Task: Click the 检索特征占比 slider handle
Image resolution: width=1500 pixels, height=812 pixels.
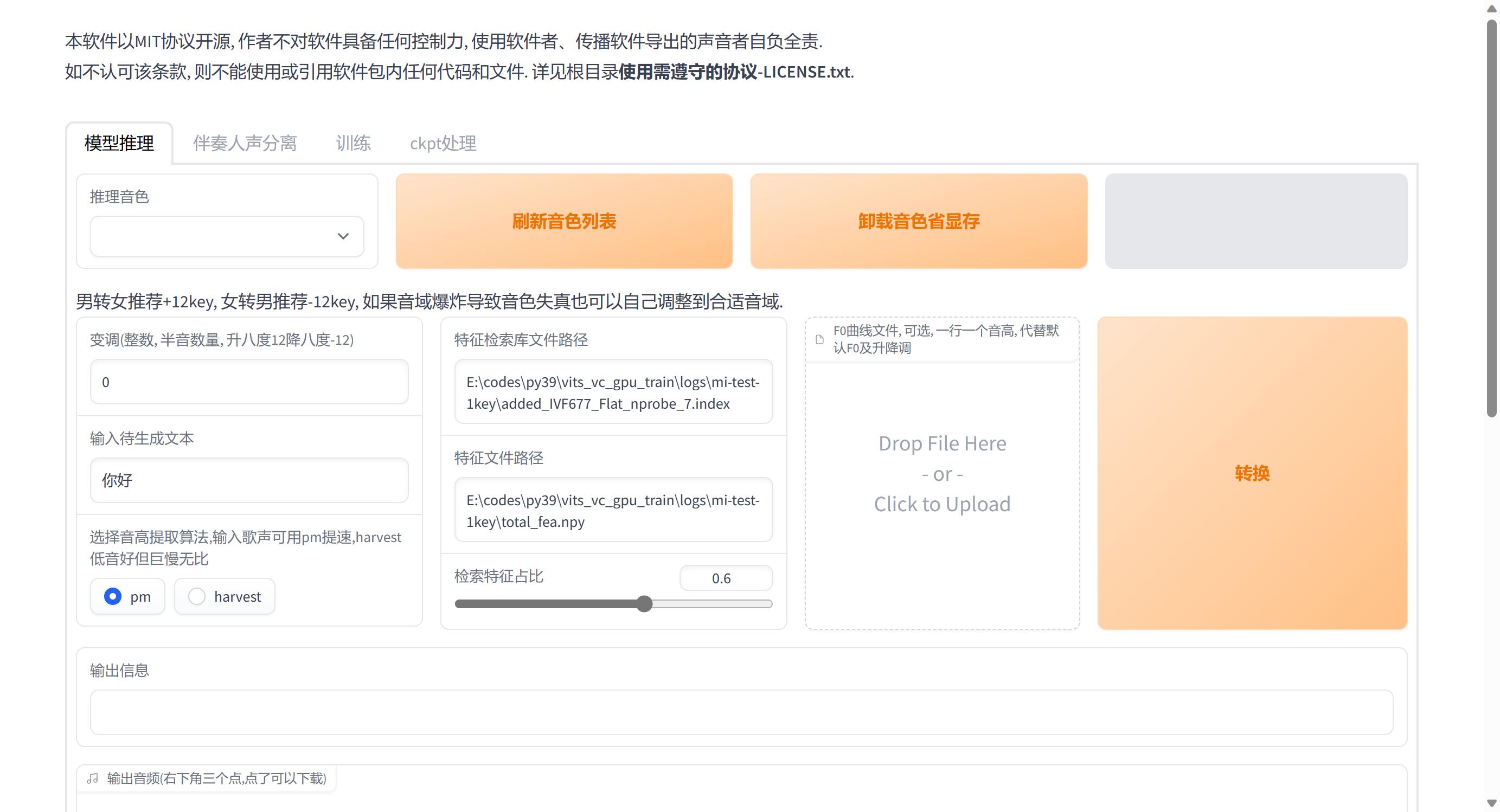Action: coord(644,604)
